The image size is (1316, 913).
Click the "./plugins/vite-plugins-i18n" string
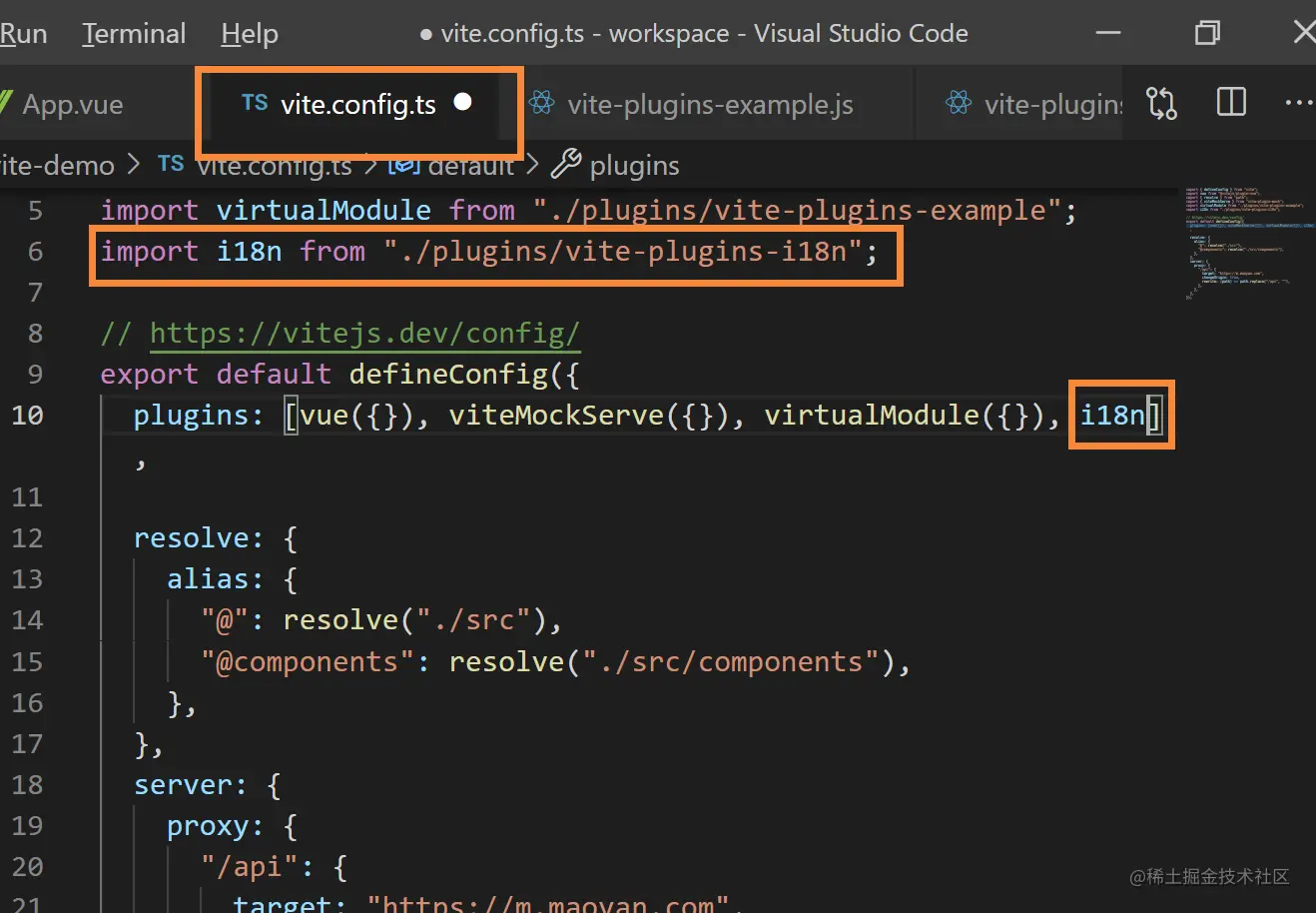click(x=622, y=252)
